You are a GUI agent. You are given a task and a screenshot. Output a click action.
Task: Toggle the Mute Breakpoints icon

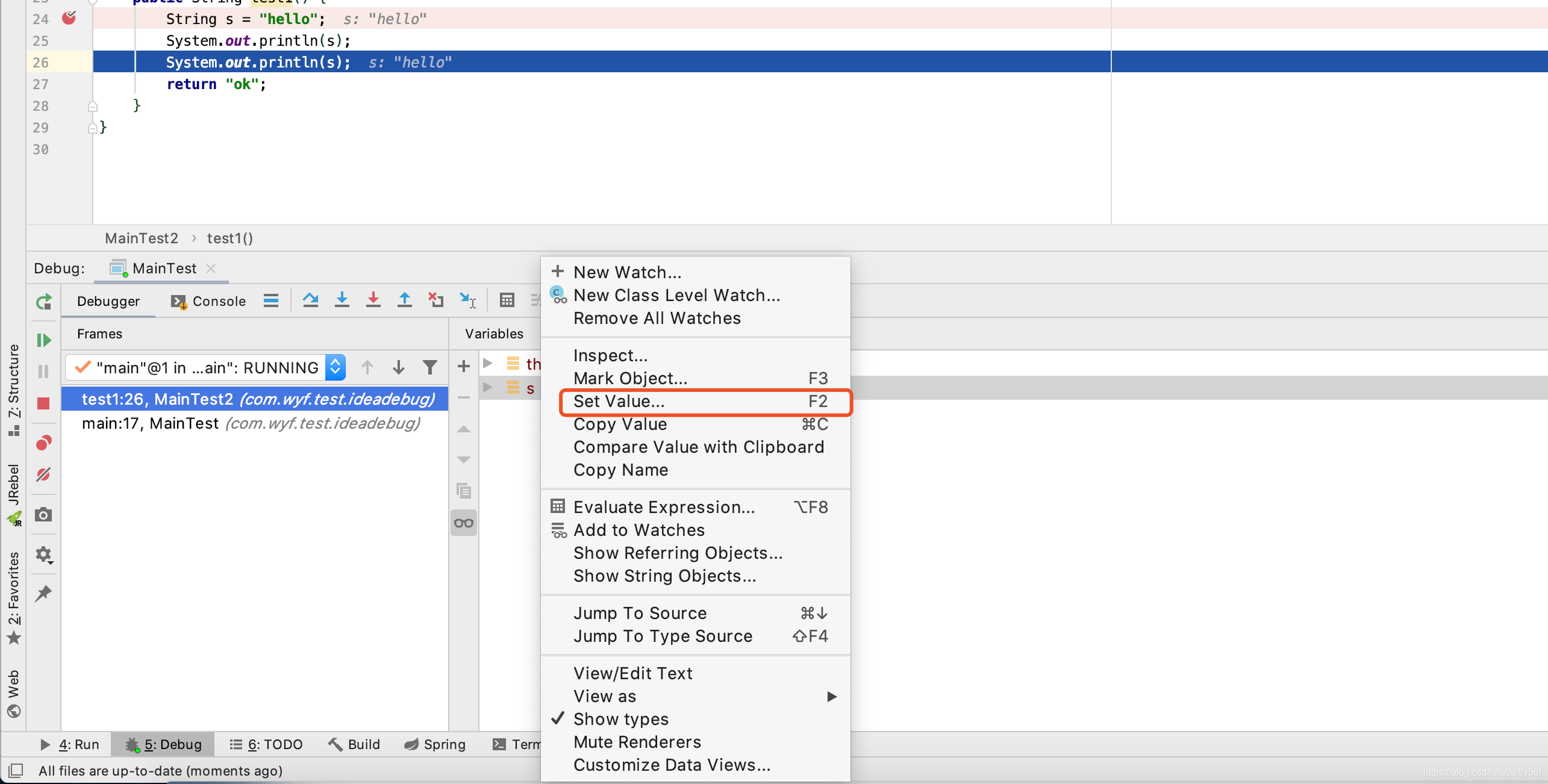(x=43, y=474)
